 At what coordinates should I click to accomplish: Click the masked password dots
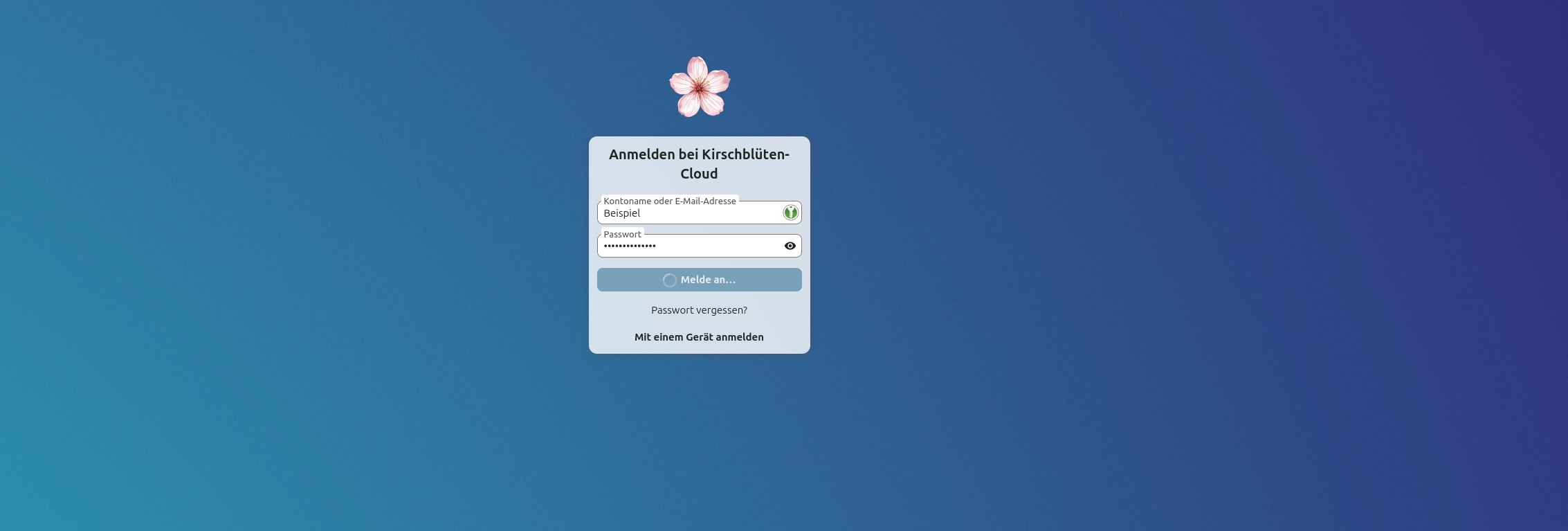[x=629, y=246]
